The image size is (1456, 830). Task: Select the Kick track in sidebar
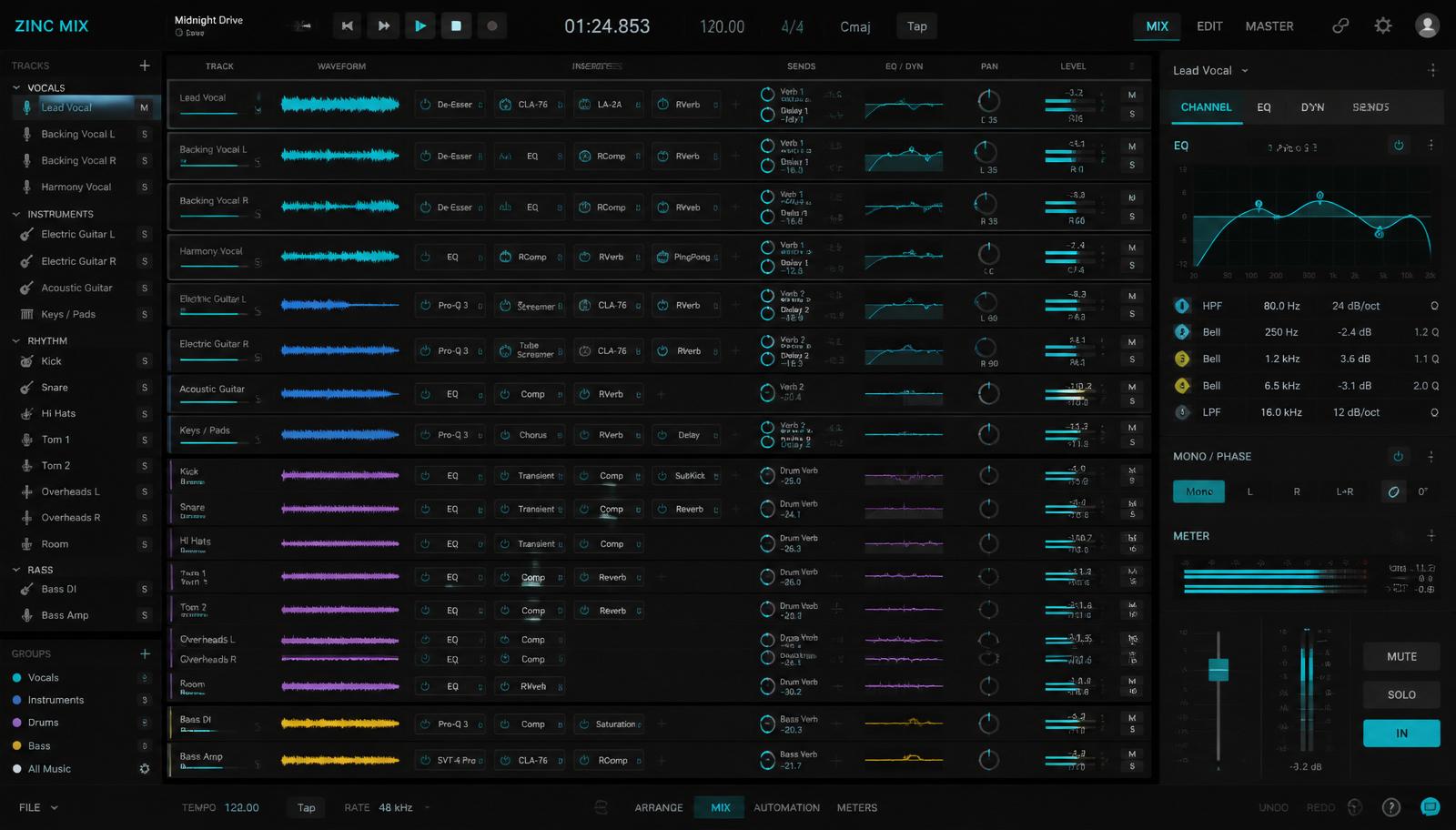[x=51, y=361]
